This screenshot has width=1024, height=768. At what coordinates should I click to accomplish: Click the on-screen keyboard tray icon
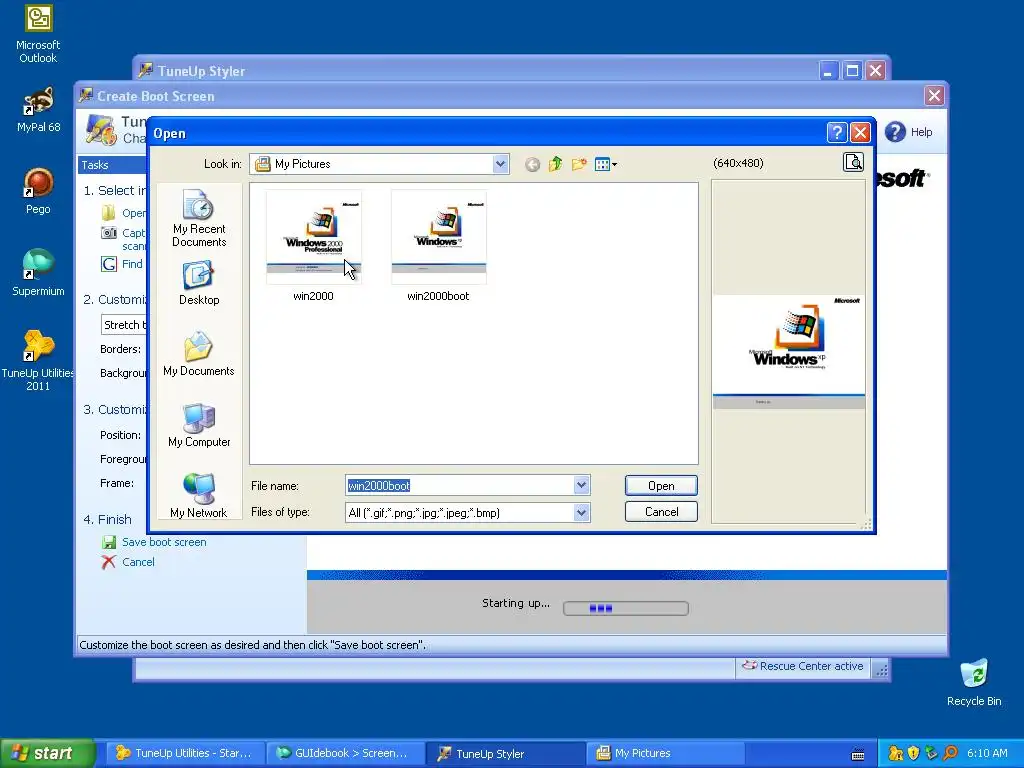pos(858,754)
